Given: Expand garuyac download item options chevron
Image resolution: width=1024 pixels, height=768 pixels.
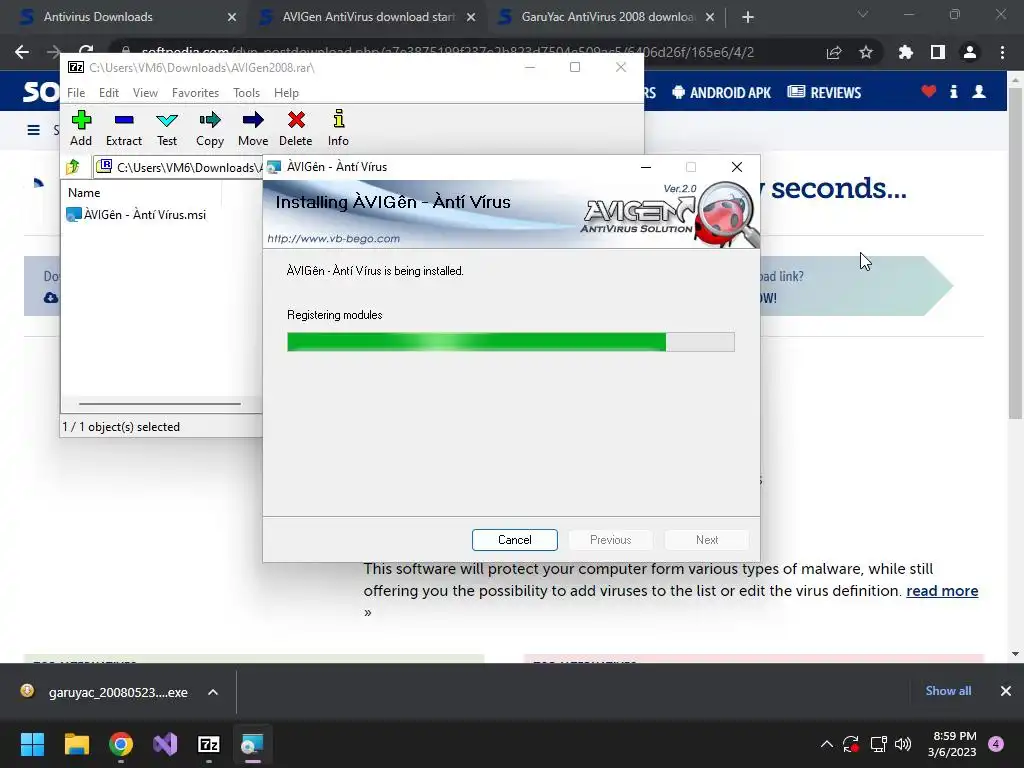Looking at the screenshot, I should (x=213, y=692).
